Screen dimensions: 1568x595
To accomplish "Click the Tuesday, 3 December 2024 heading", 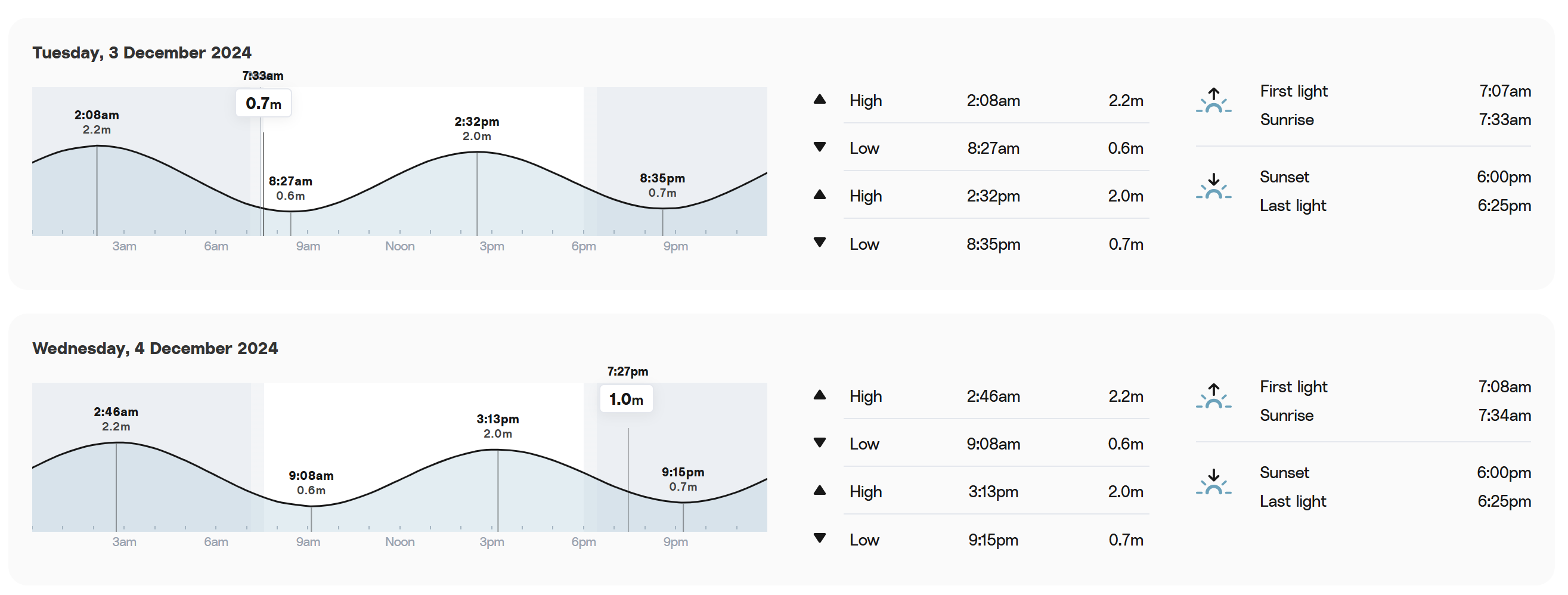I will 142,53.
